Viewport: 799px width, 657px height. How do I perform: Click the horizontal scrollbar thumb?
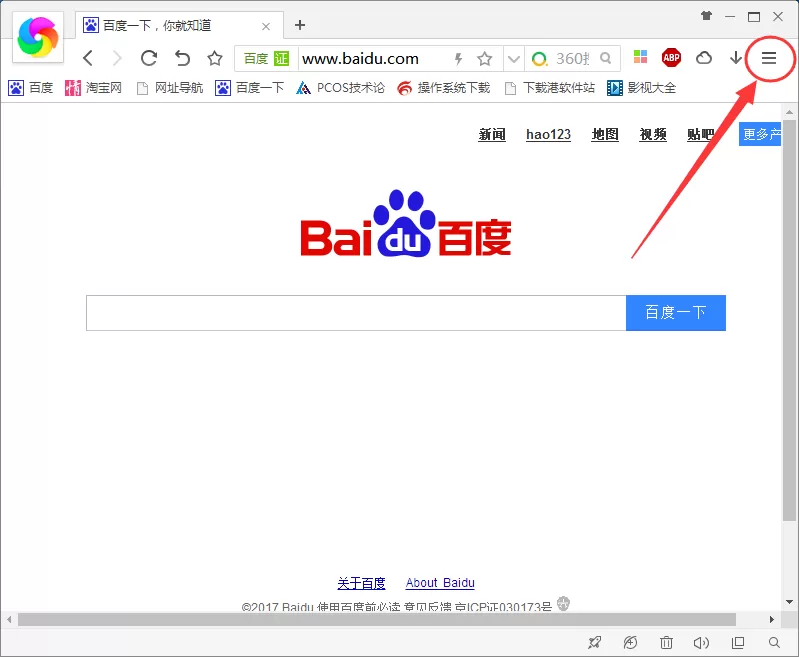pyautogui.click(x=377, y=619)
